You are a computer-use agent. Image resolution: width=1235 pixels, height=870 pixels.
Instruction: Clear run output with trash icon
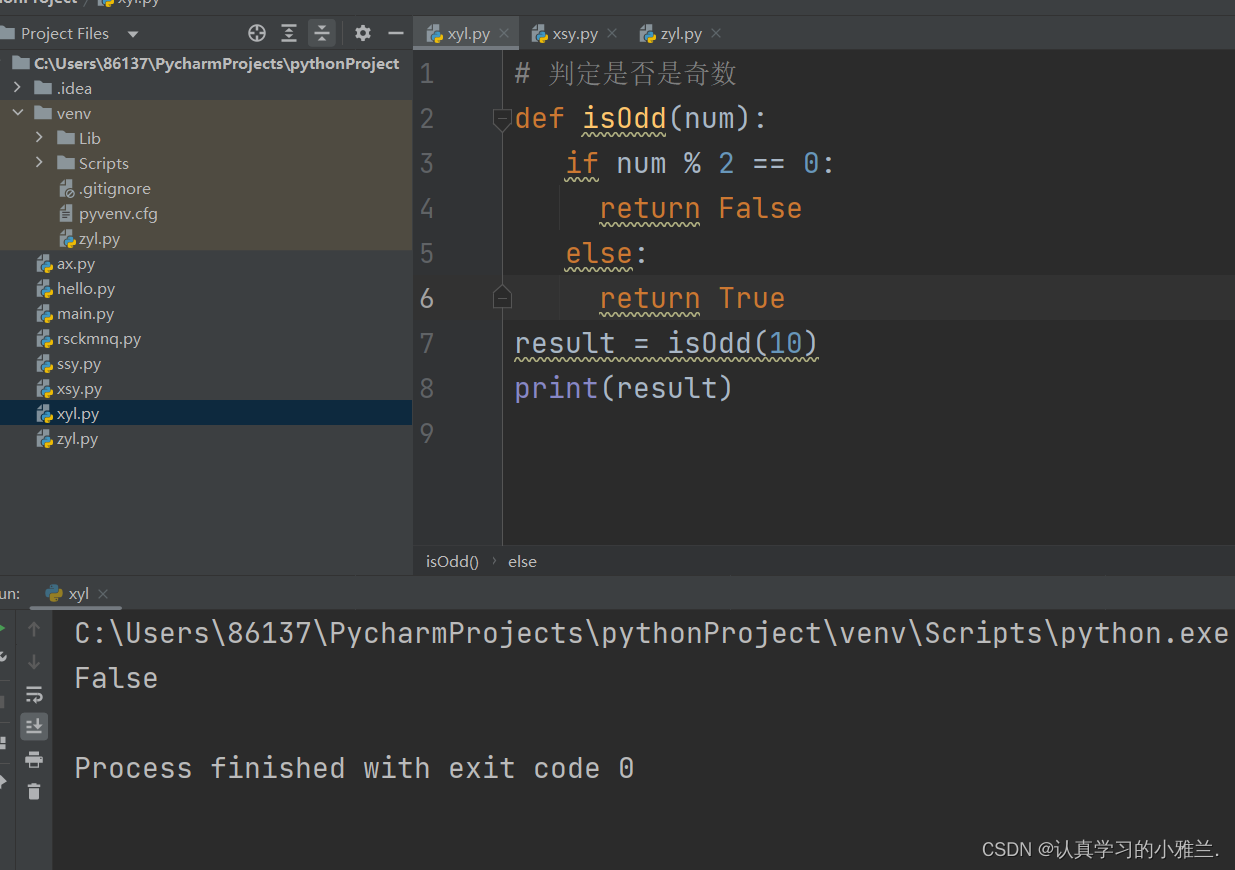[x=34, y=791]
